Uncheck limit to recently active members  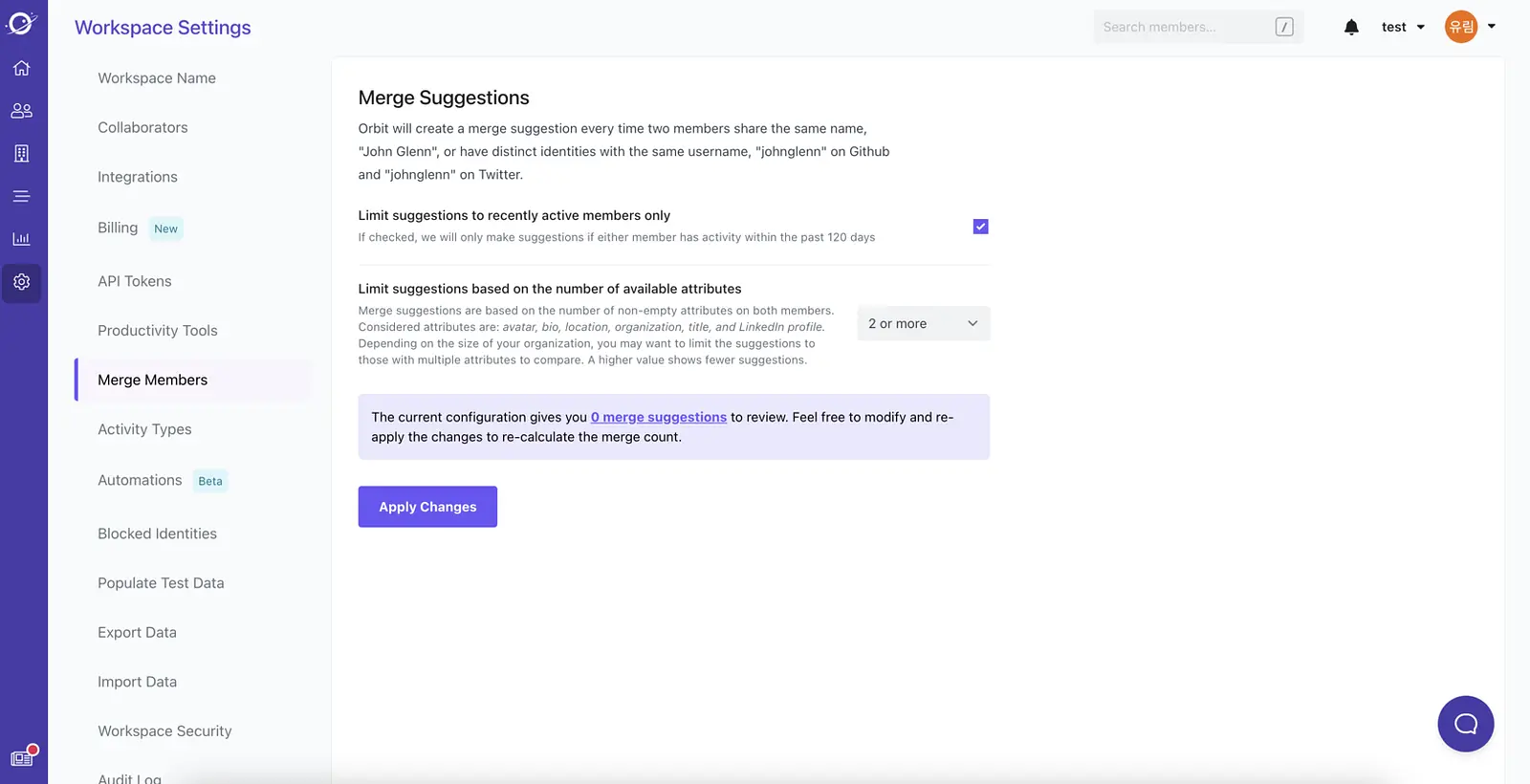point(980,227)
